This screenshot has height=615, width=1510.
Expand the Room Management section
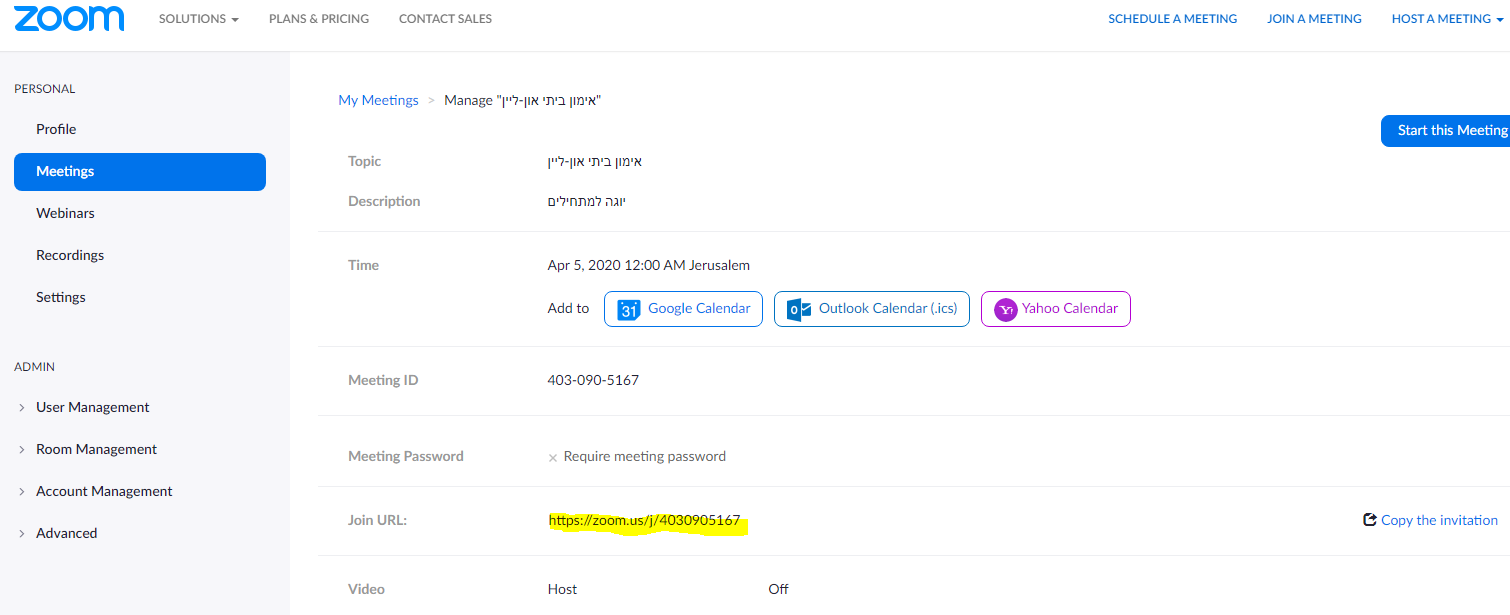tap(96, 449)
